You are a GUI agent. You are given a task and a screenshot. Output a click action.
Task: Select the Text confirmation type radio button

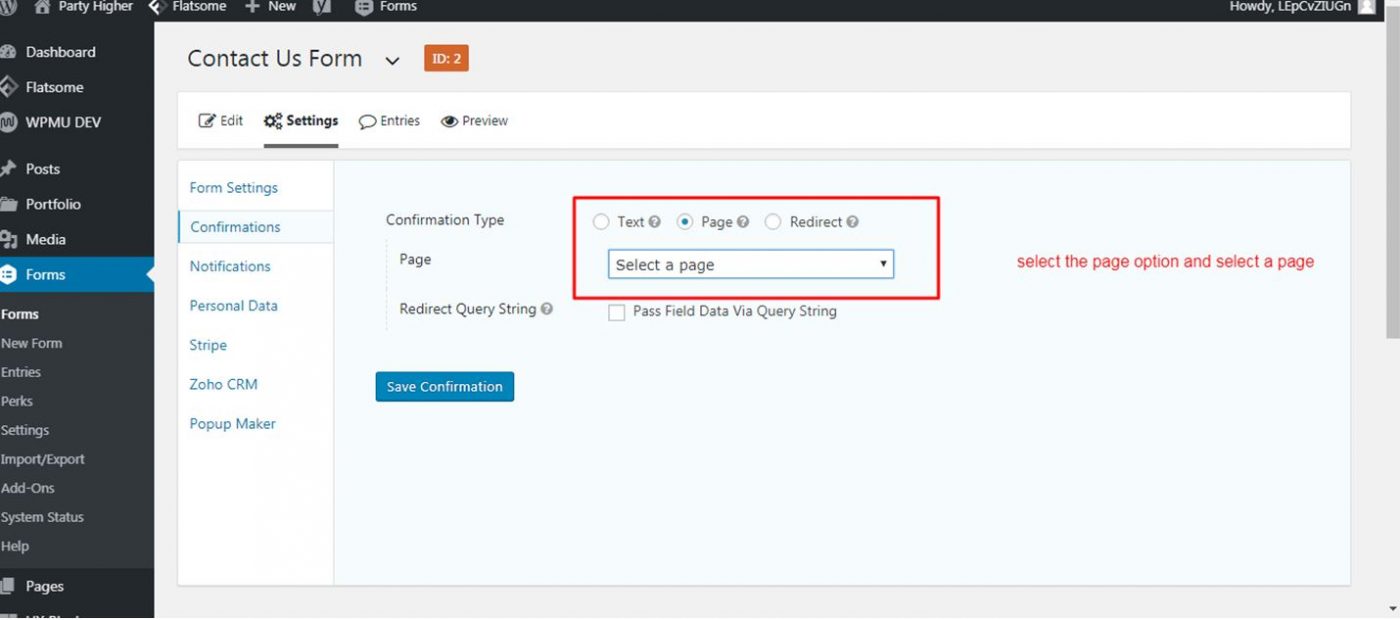click(601, 221)
